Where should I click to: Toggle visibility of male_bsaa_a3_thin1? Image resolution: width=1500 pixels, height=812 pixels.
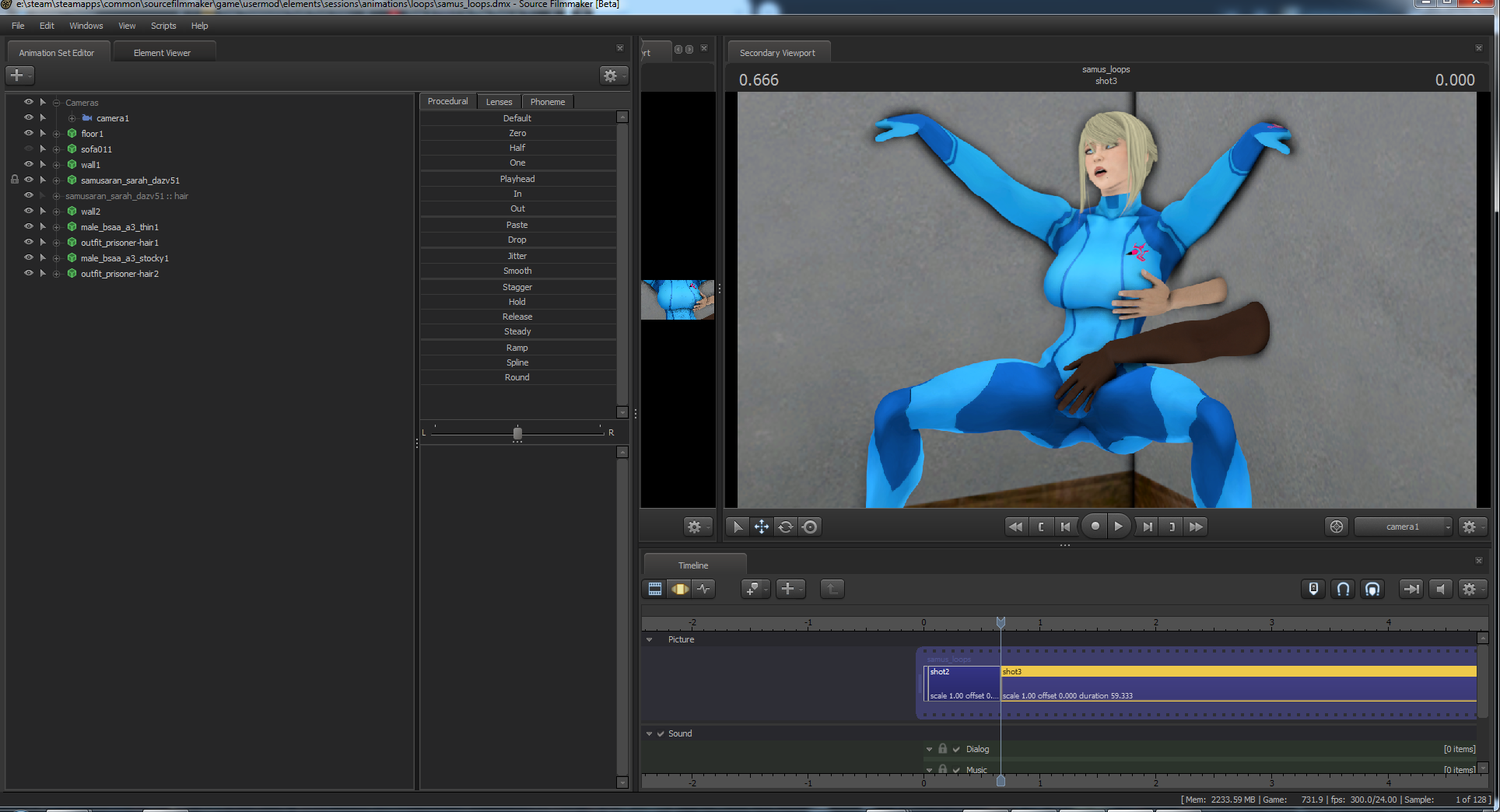(29, 226)
